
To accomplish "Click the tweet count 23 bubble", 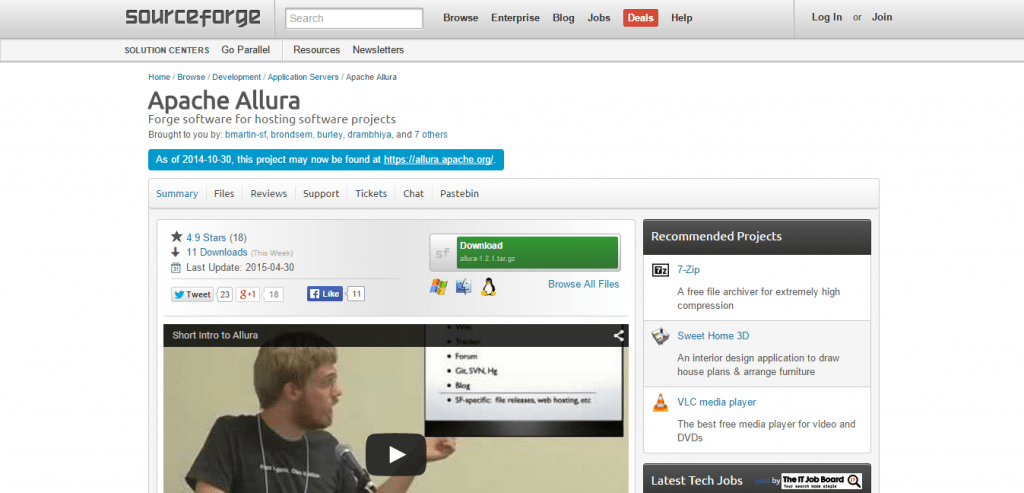I will click(x=225, y=294).
